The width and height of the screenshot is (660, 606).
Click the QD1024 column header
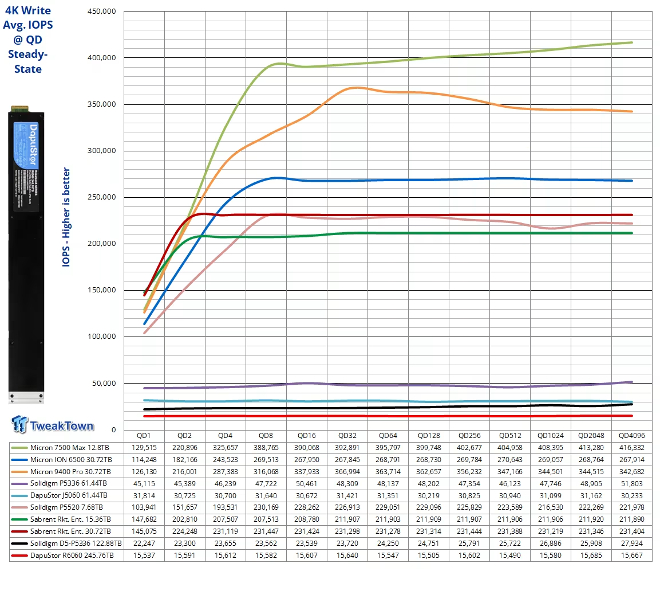pyautogui.click(x=550, y=436)
